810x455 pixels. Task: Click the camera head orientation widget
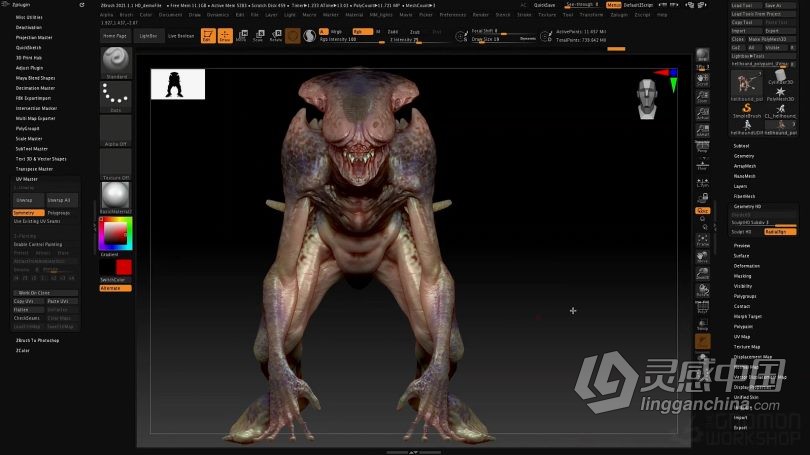[x=647, y=99]
